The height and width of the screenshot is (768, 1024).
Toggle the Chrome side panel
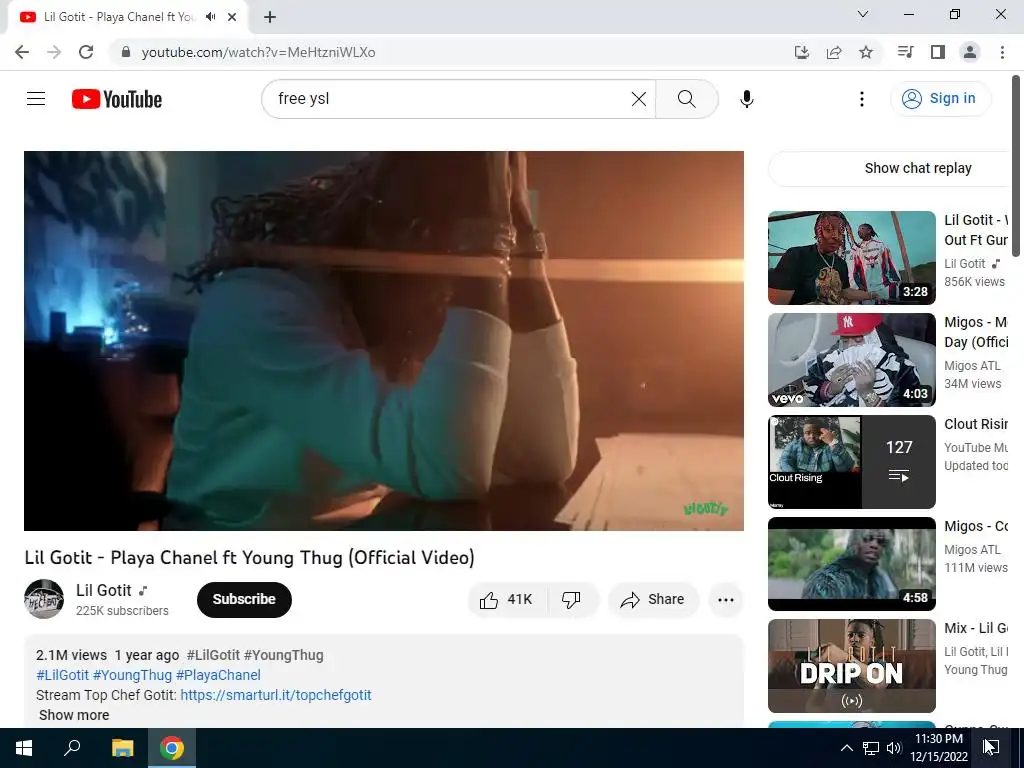coord(938,52)
